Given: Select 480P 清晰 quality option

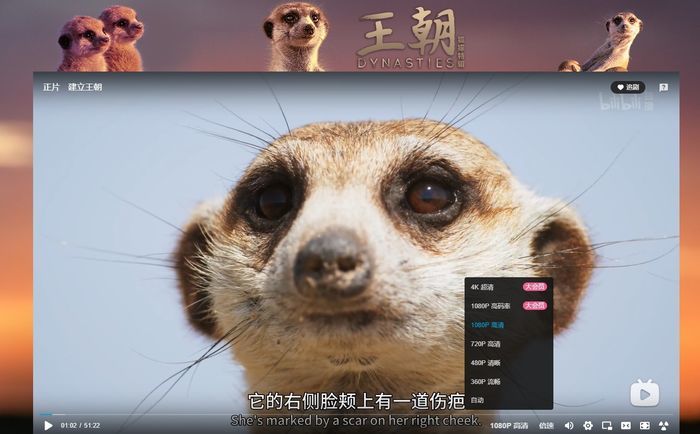Looking at the screenshot, I should click(x=508, y=363).
